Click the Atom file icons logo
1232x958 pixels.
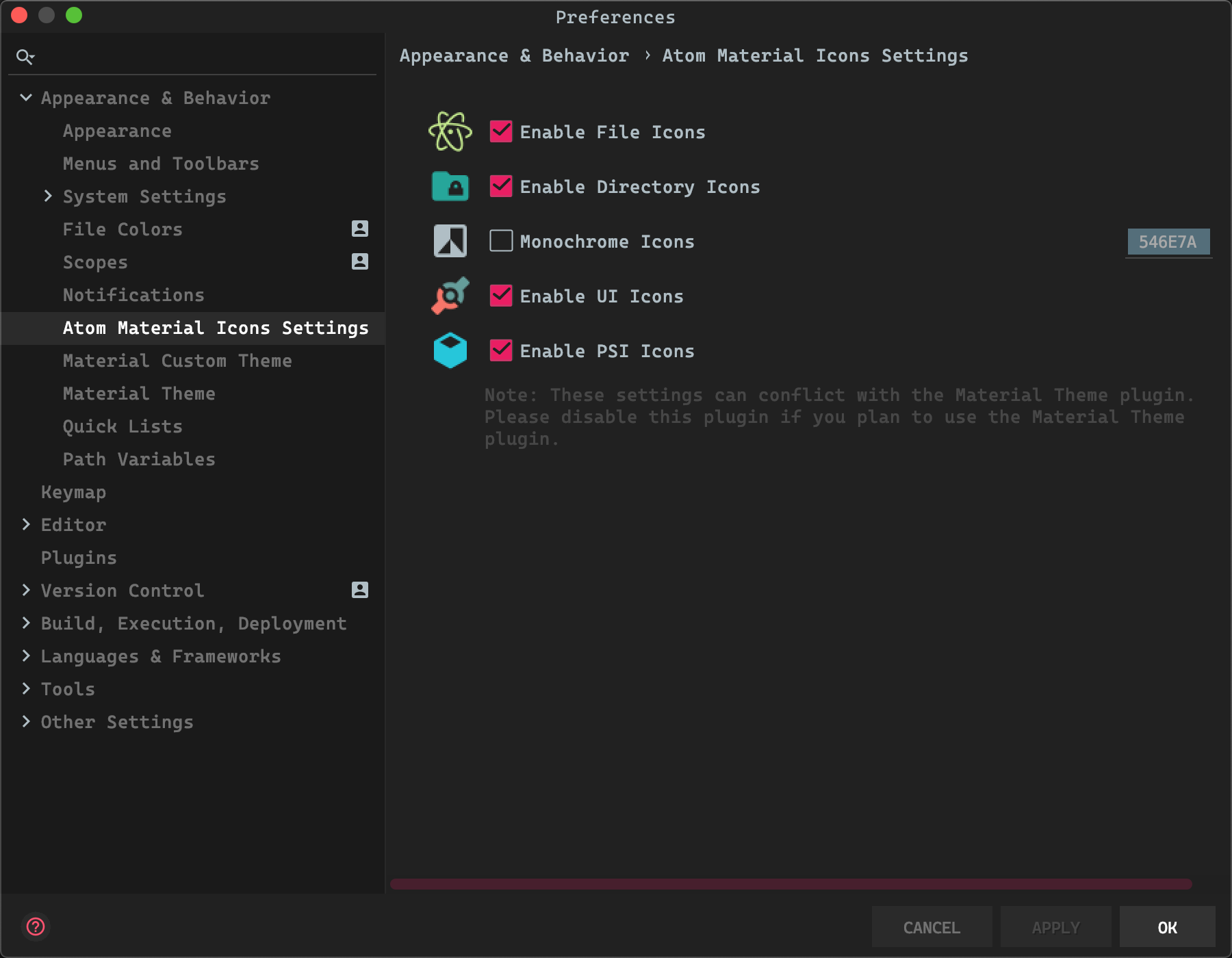click(x=450, y=131)
